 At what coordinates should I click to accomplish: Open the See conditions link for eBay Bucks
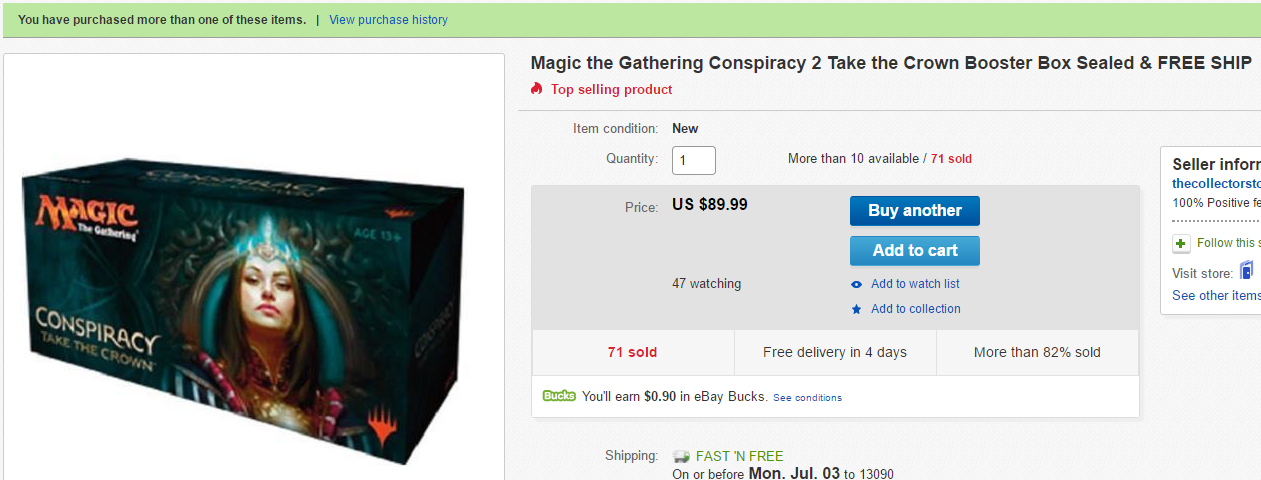point(807,398)
